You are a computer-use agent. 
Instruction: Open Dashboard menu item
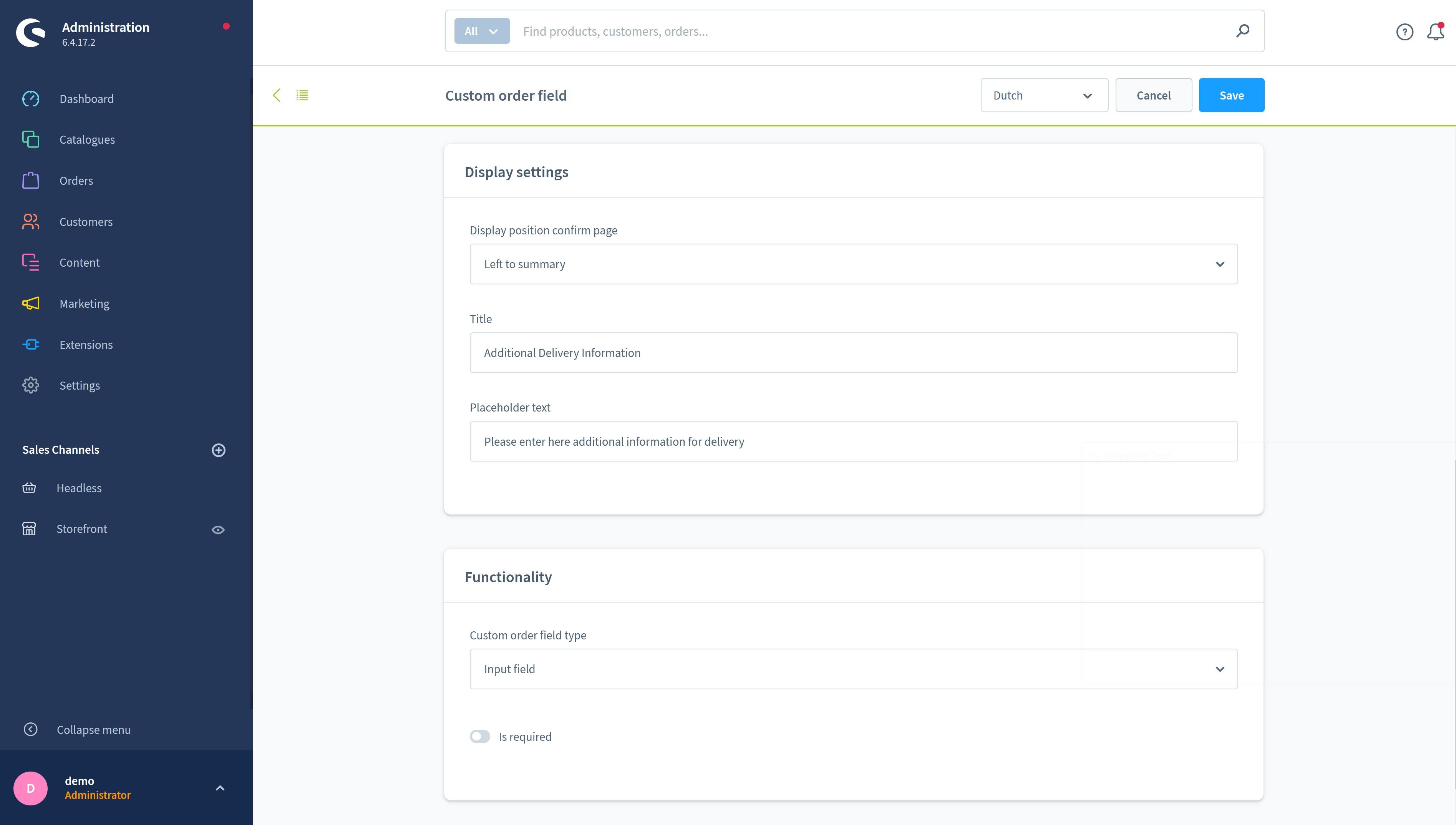(x=87, y=99)
